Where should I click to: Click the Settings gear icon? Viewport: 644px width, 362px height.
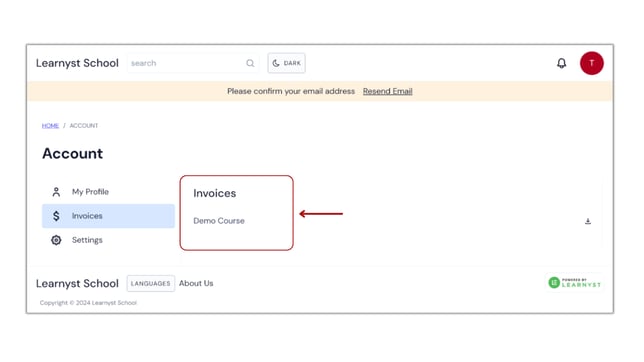56,240
